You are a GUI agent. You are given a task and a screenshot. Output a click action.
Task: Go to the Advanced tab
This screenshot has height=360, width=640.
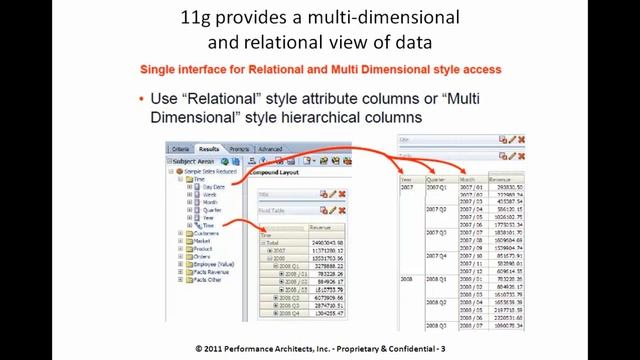point(270,149)
